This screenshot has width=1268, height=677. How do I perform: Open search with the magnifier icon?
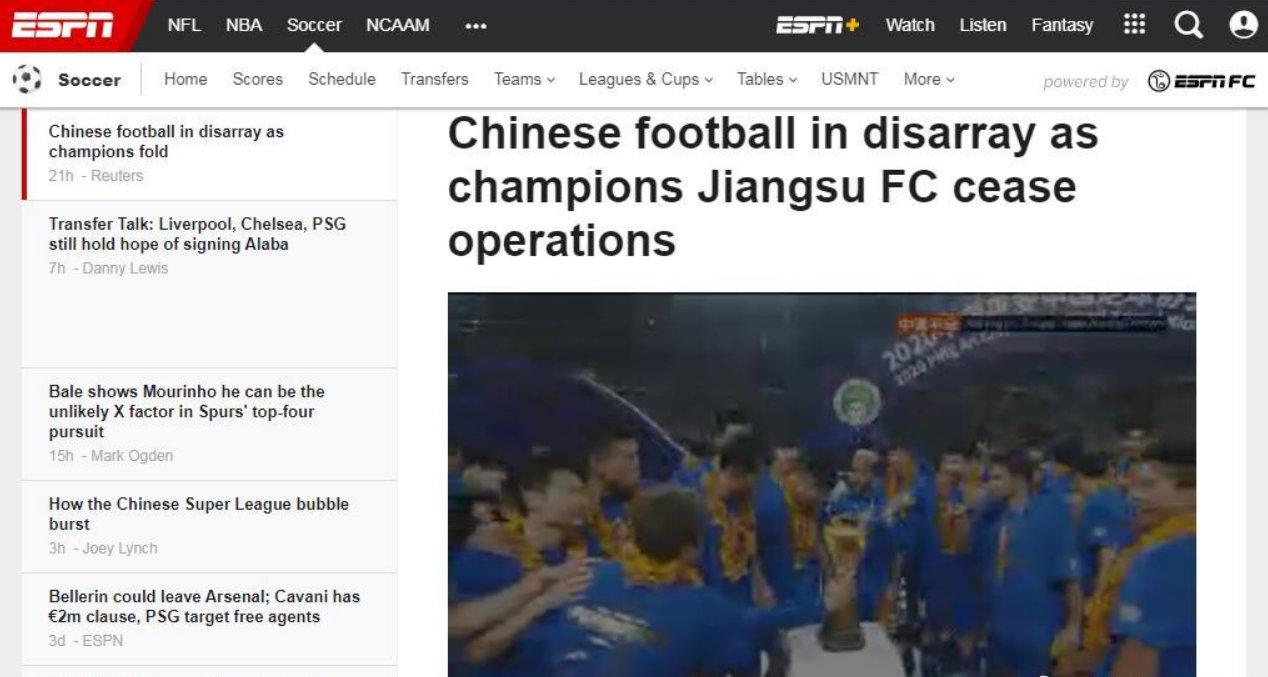1188,24
